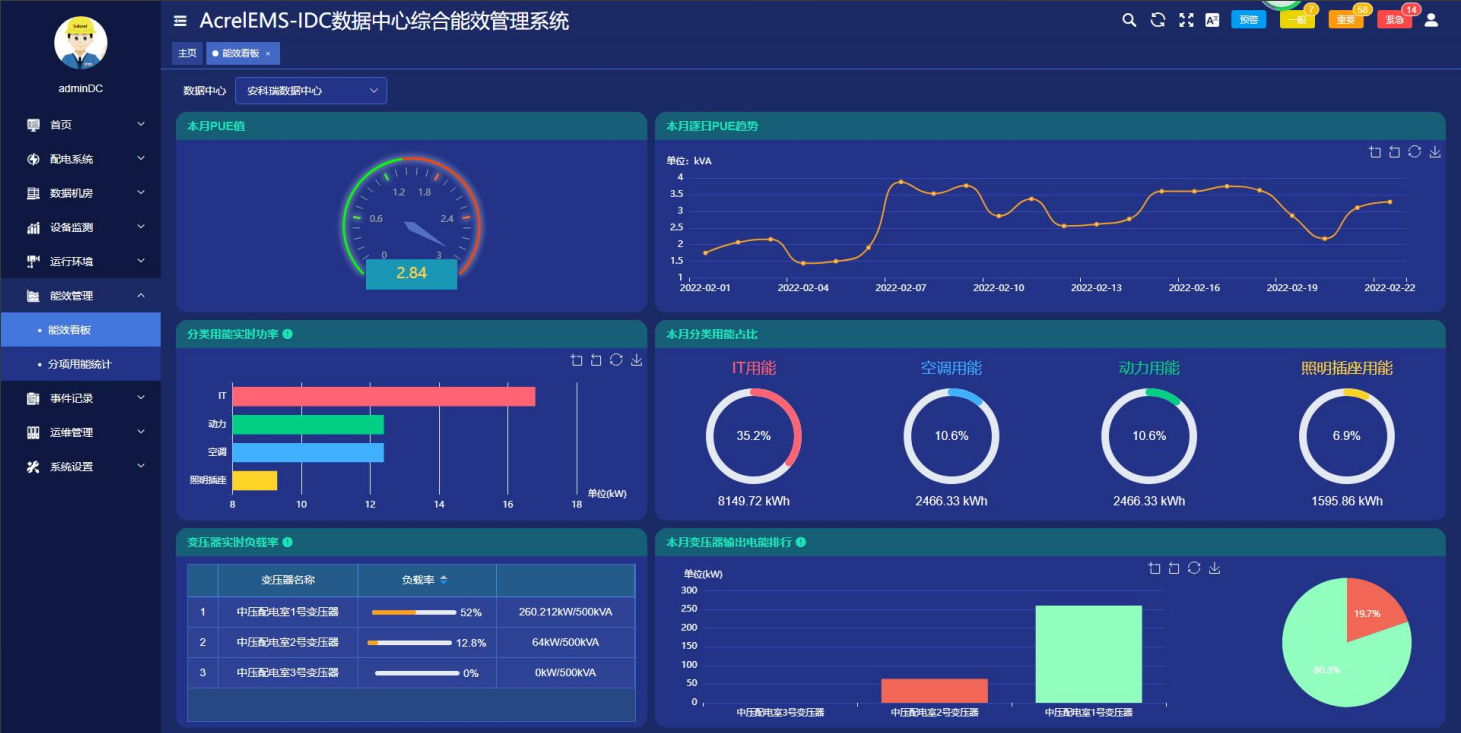Close the 能效看板 tab with its x
1461x733 pixels.
click(x=268, y=53)
